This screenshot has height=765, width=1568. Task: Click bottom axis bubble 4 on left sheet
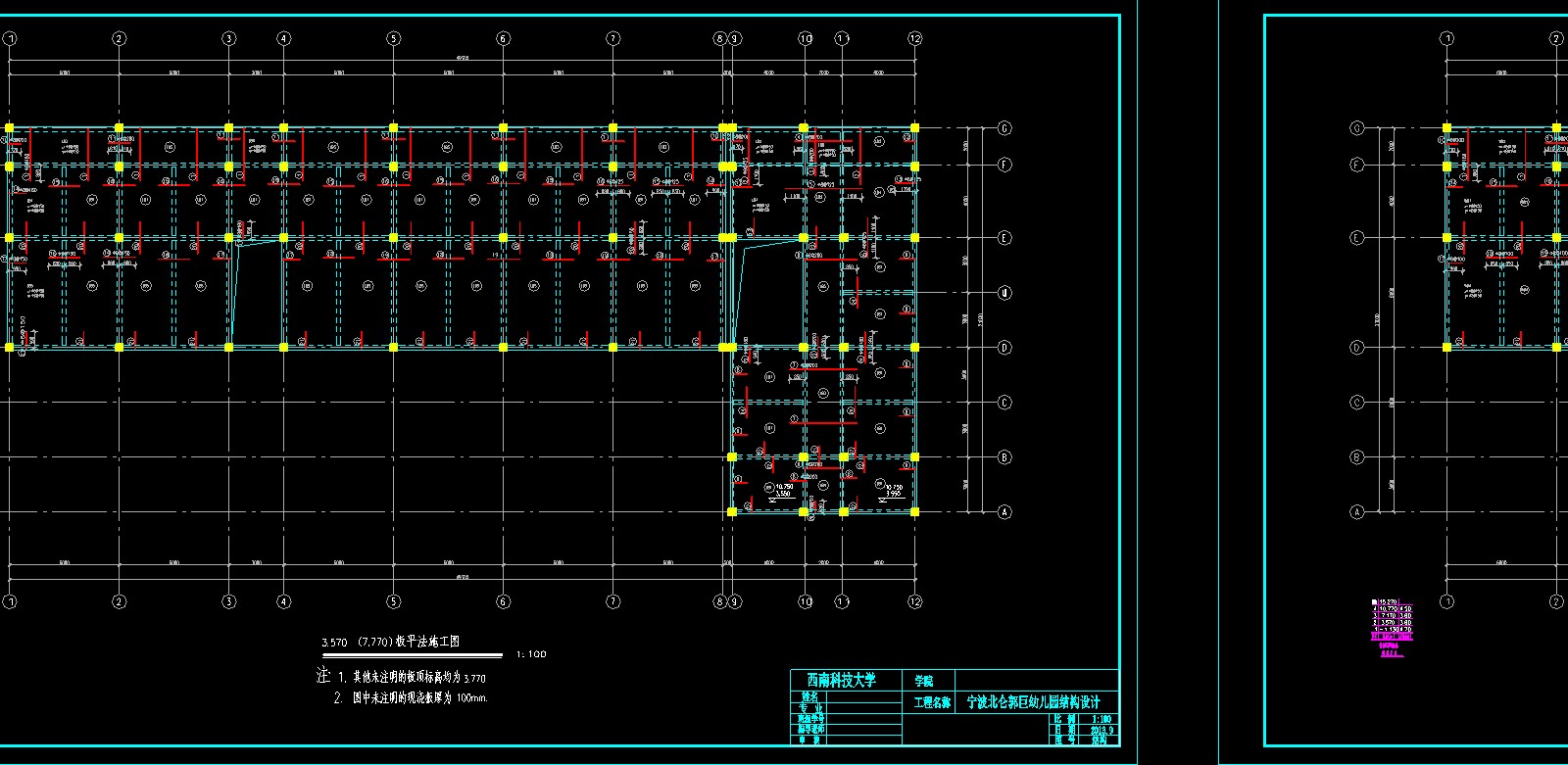point(284,601)
